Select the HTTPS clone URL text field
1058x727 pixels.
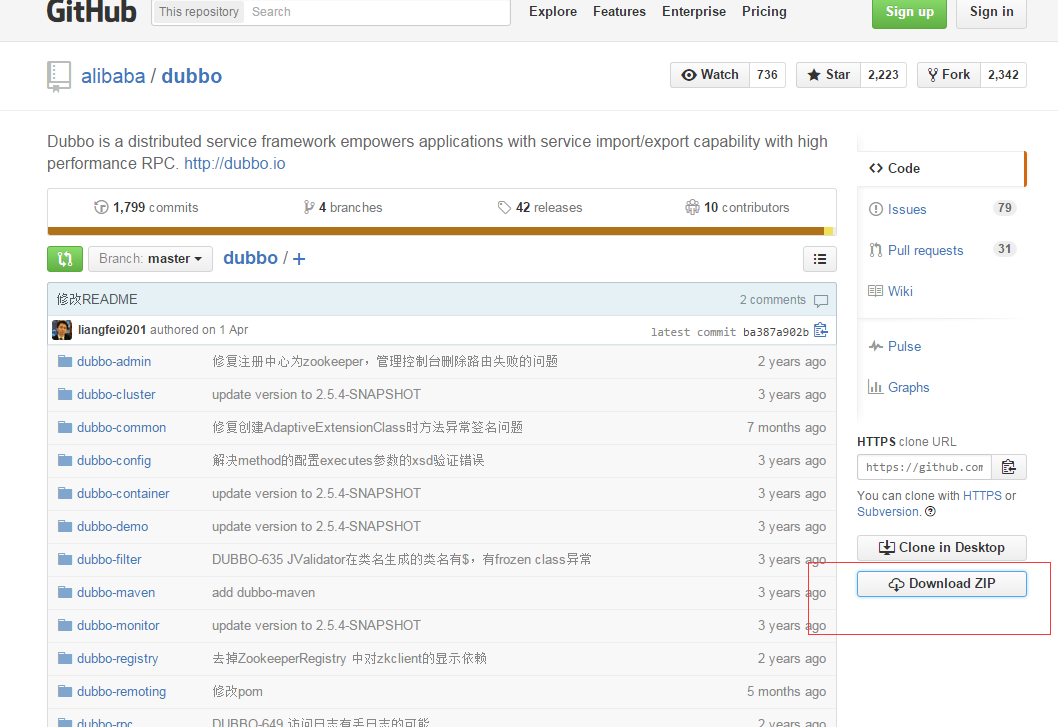(924, 467)
